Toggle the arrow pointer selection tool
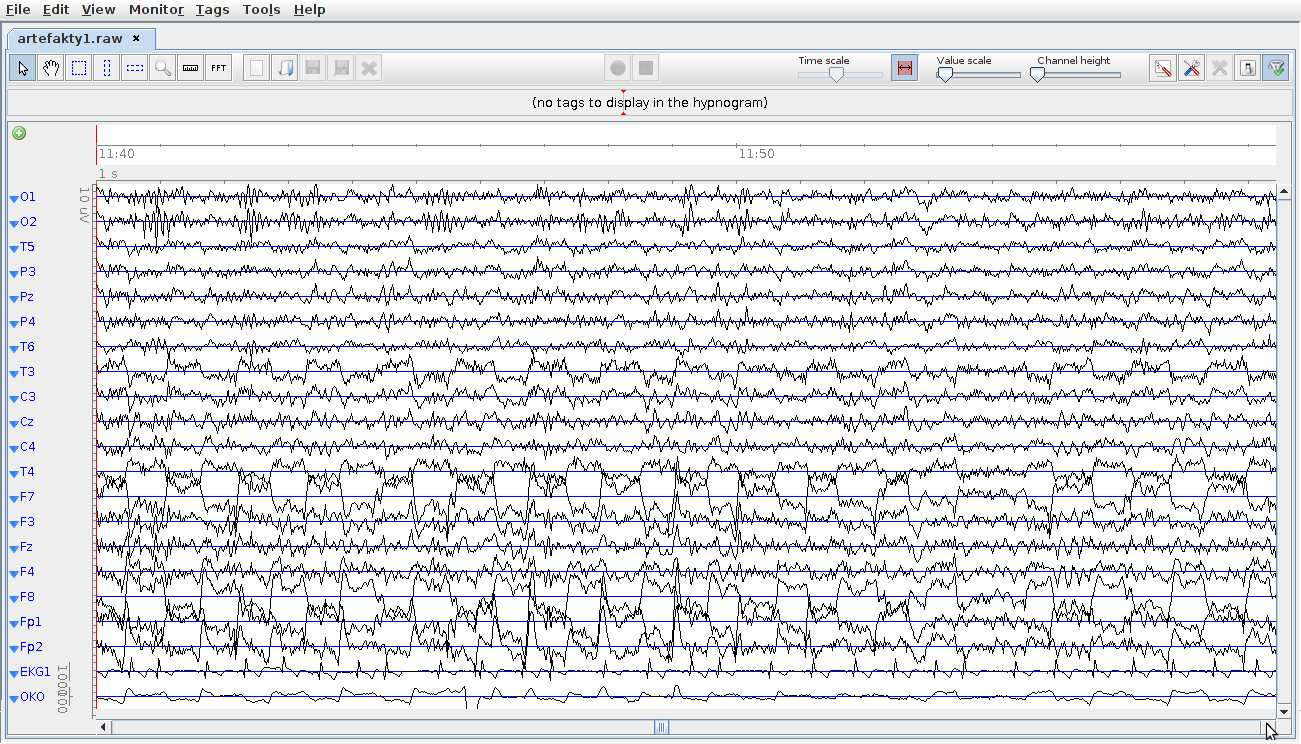1301x744 pixels. [23, 68]
